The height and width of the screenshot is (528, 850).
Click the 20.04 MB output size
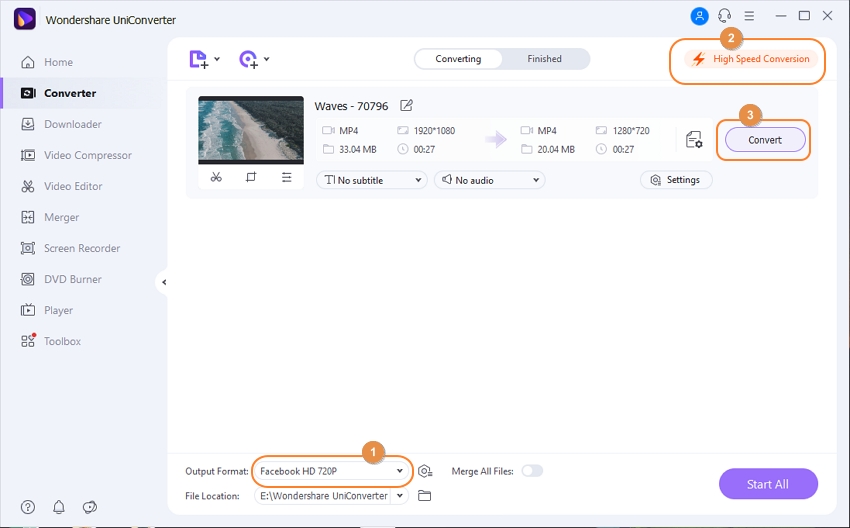click(556, 149)
